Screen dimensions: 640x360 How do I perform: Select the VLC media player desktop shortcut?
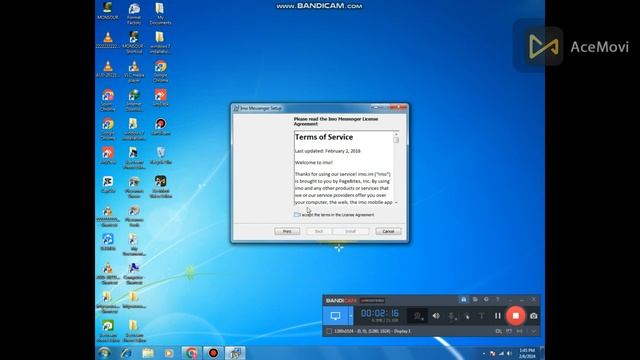(x=134, y=71)
